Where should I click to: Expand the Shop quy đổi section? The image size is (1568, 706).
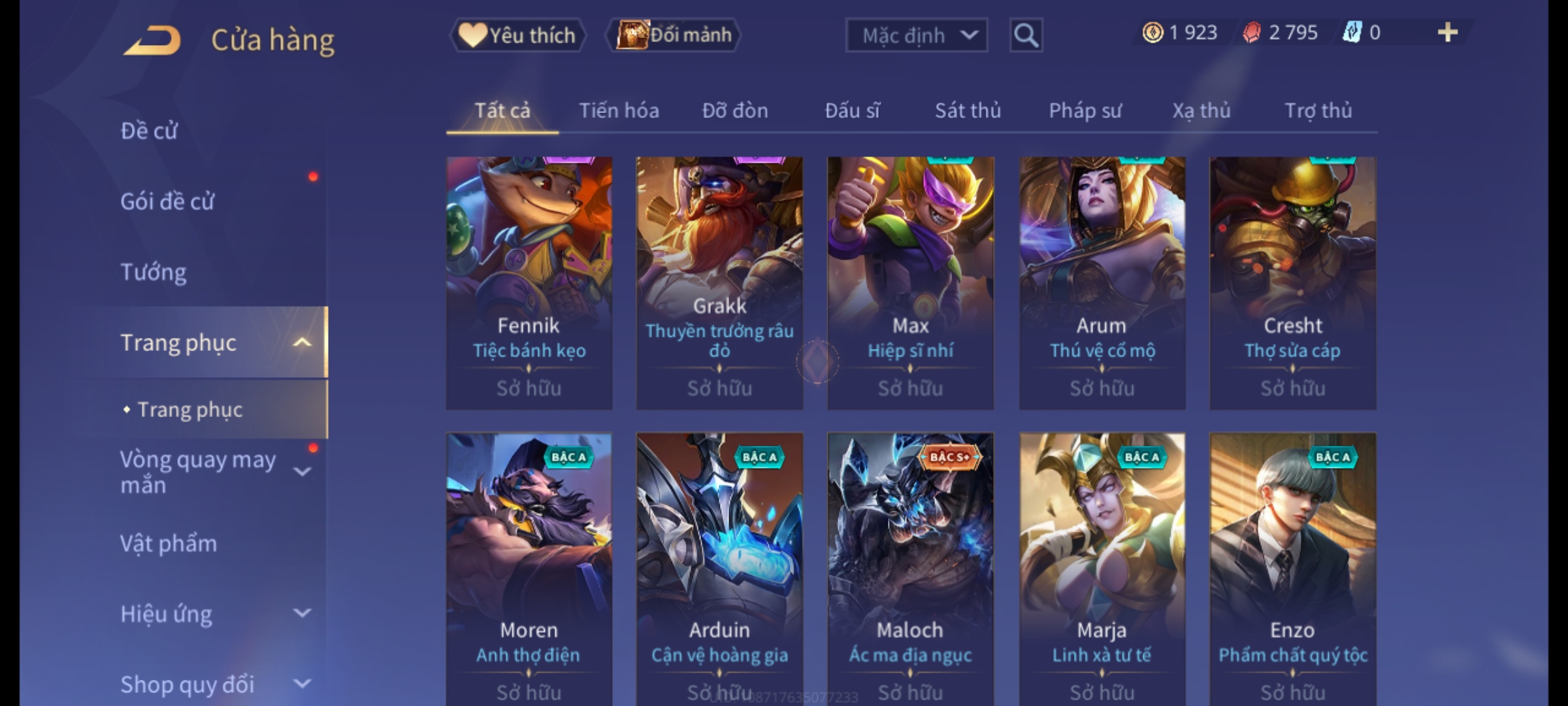click(302, 684)
